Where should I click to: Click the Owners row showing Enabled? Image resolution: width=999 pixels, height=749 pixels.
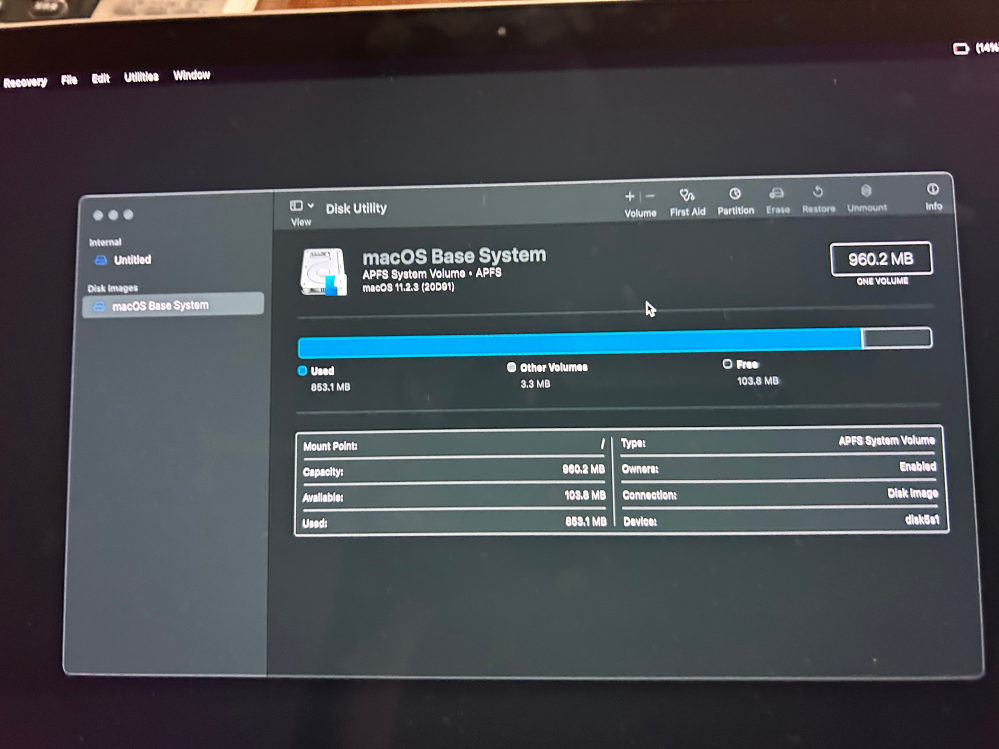pyautogui.click(x=779, y=468)
